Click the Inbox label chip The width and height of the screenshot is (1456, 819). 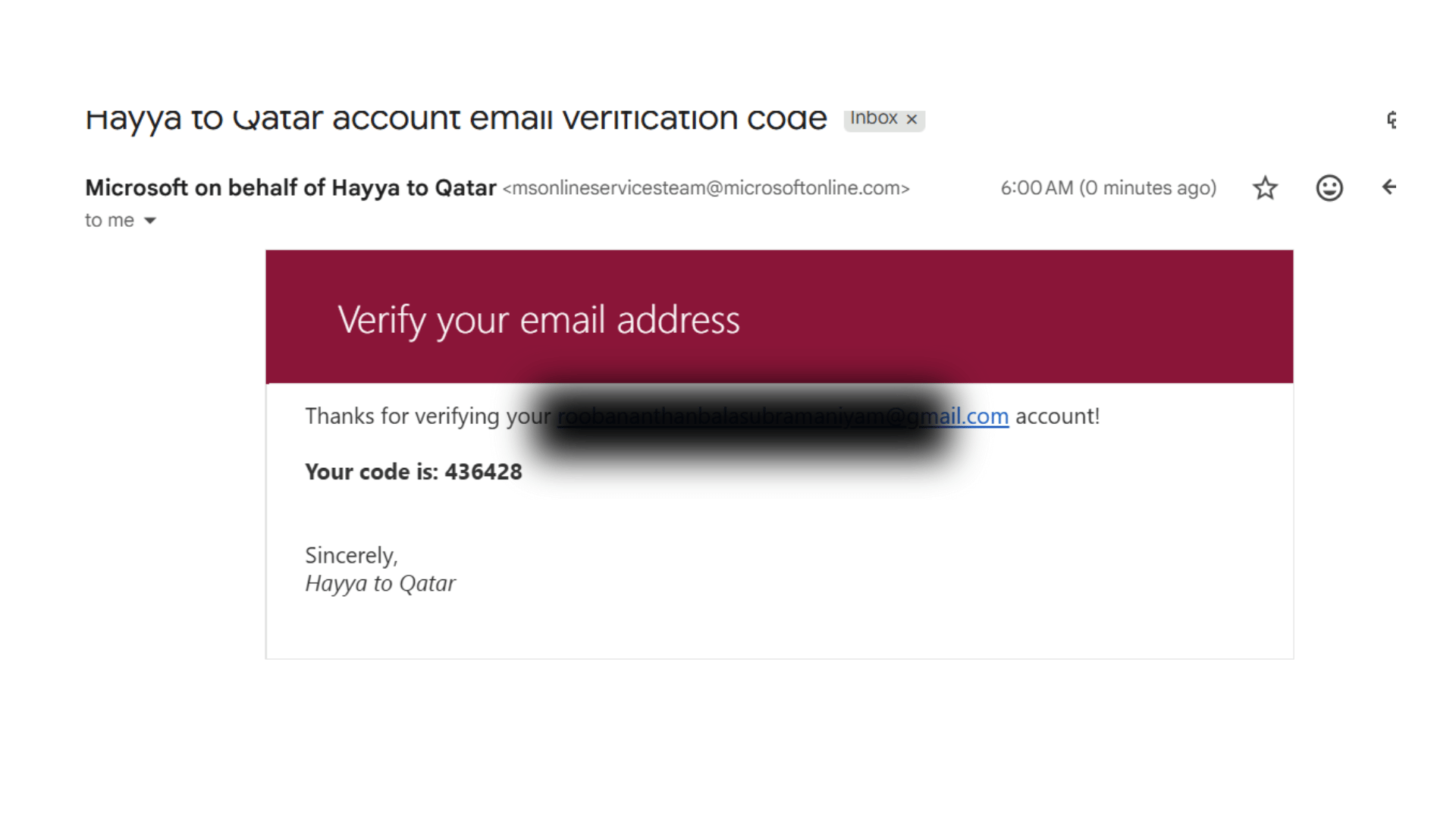point(874,118)
